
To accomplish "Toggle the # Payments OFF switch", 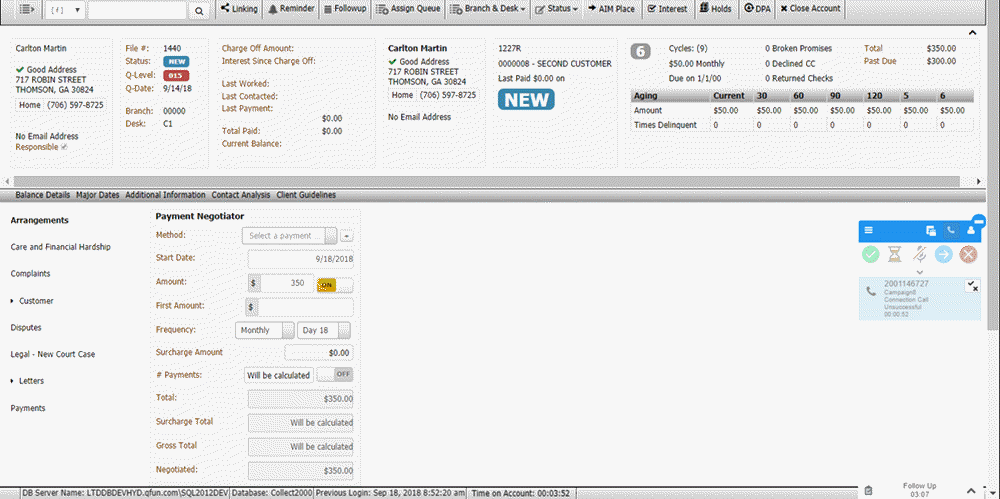I will coord(334,375).
